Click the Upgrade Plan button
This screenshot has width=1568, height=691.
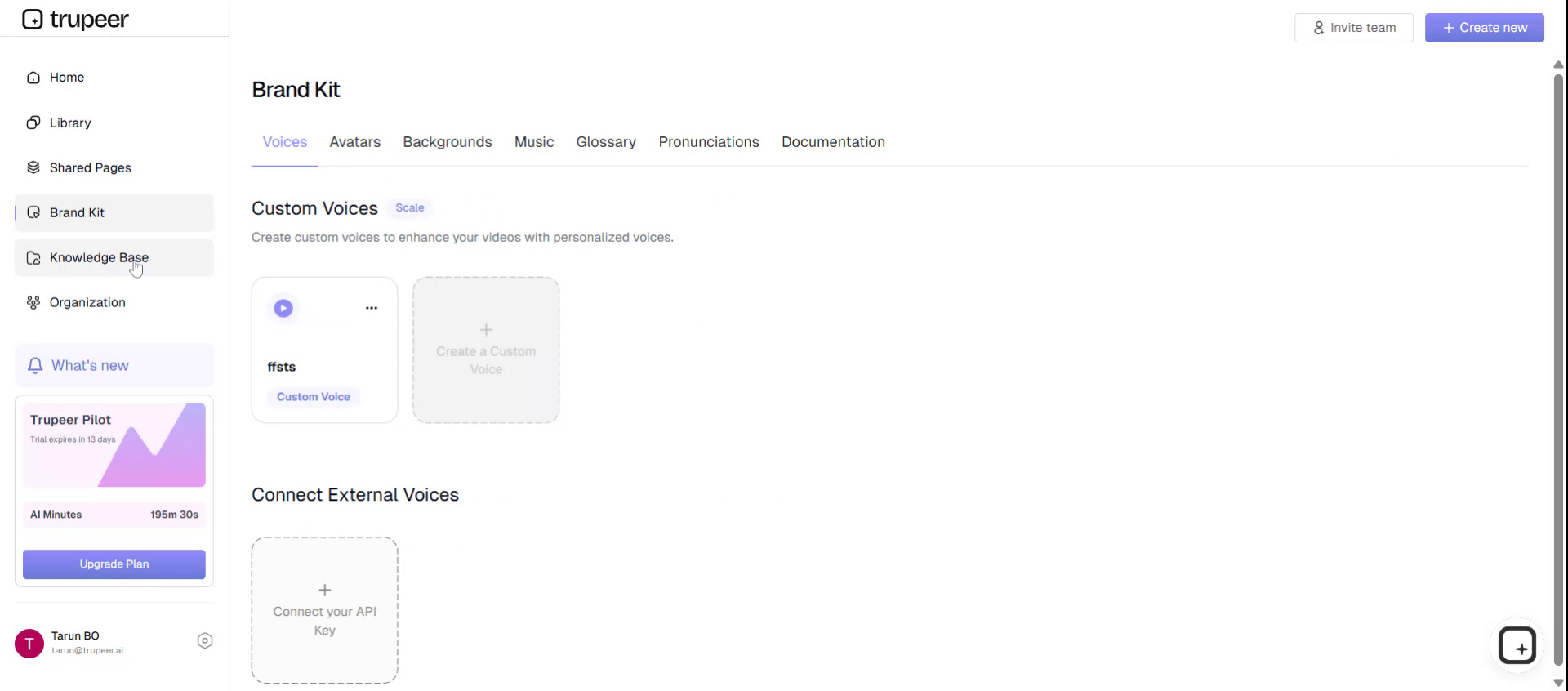(x=114, y=564)
